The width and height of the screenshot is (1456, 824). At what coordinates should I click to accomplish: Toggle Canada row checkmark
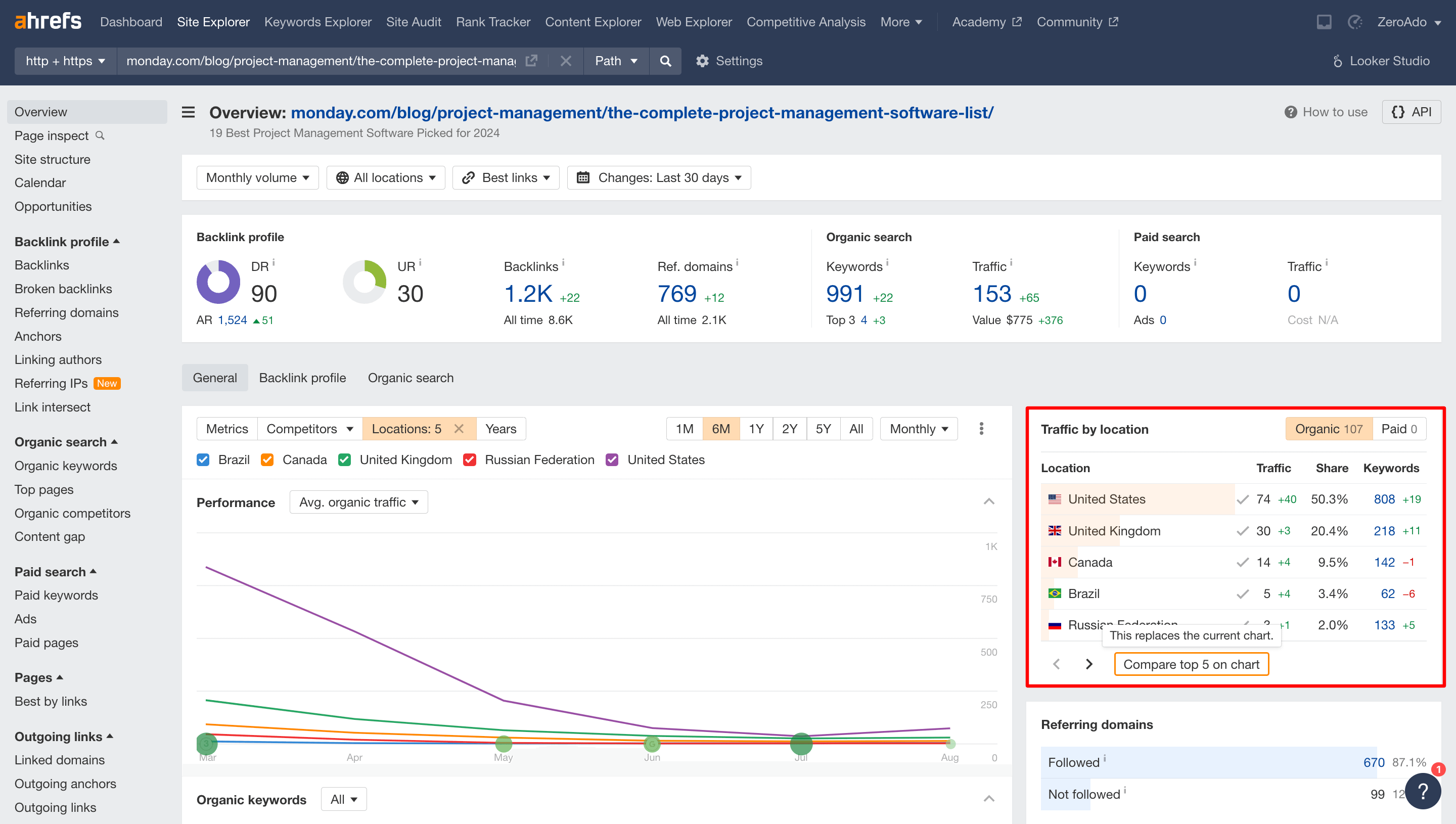(x=1243, y=562)
